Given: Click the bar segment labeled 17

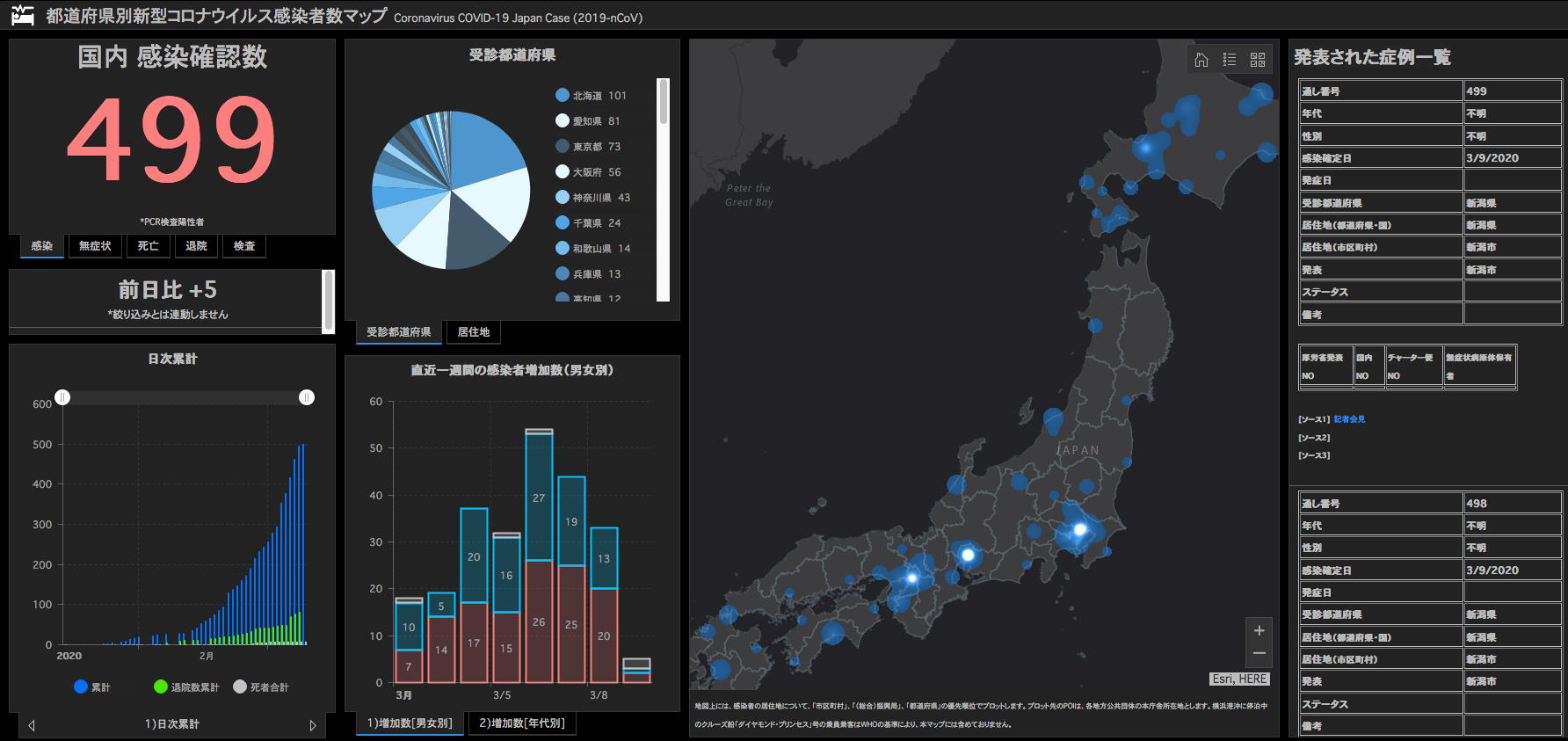Looking at the screenshot, I should [474, 643].
